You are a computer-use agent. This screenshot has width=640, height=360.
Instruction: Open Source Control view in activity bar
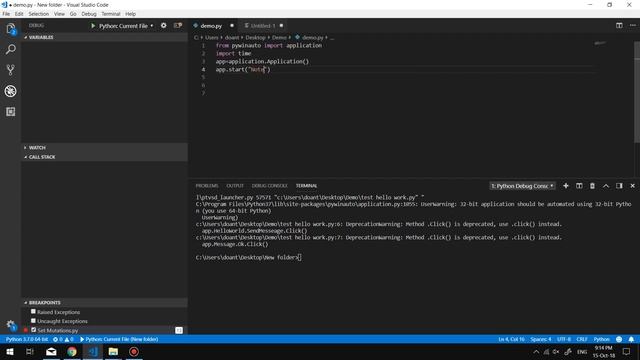tap(11, 70)
